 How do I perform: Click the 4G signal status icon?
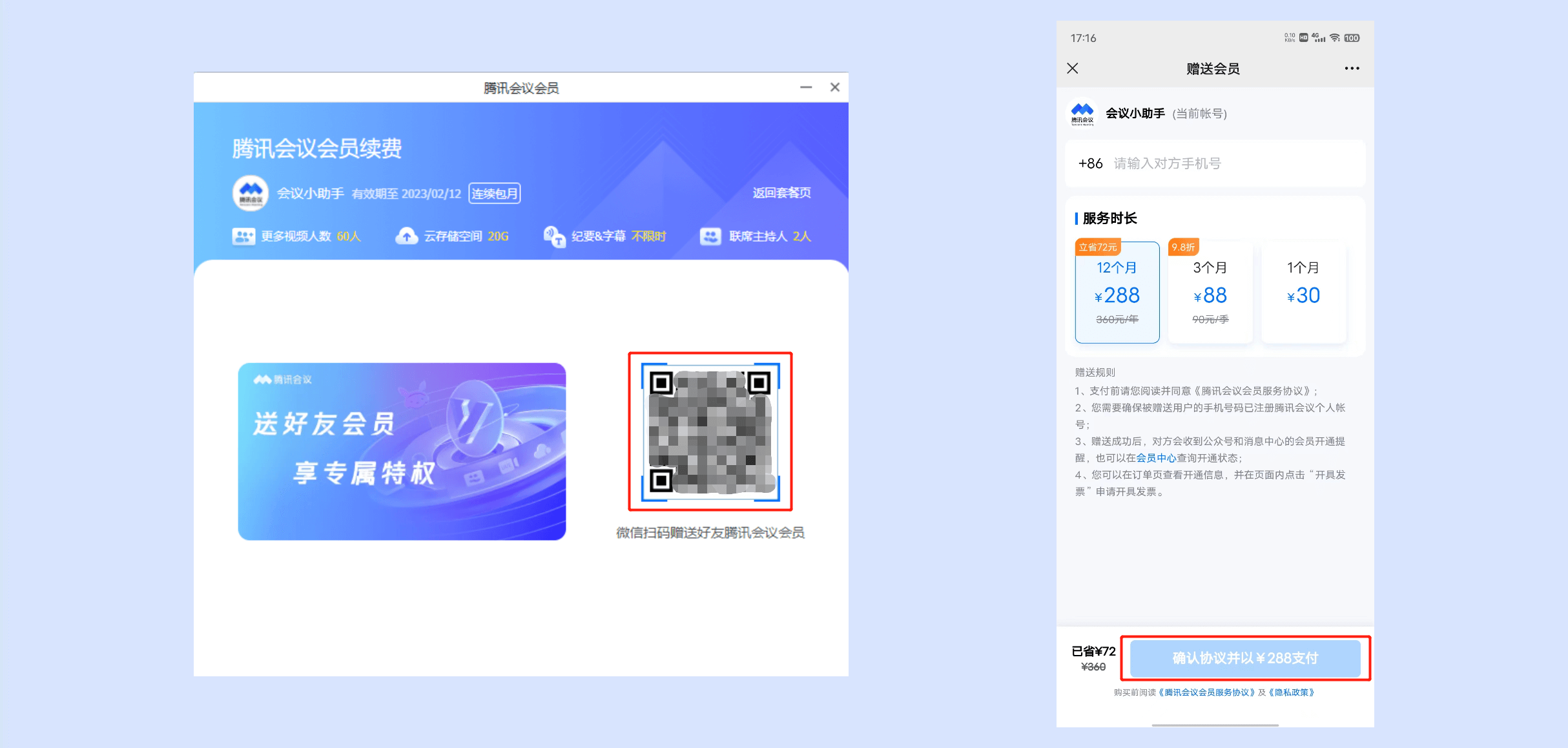1318,38
